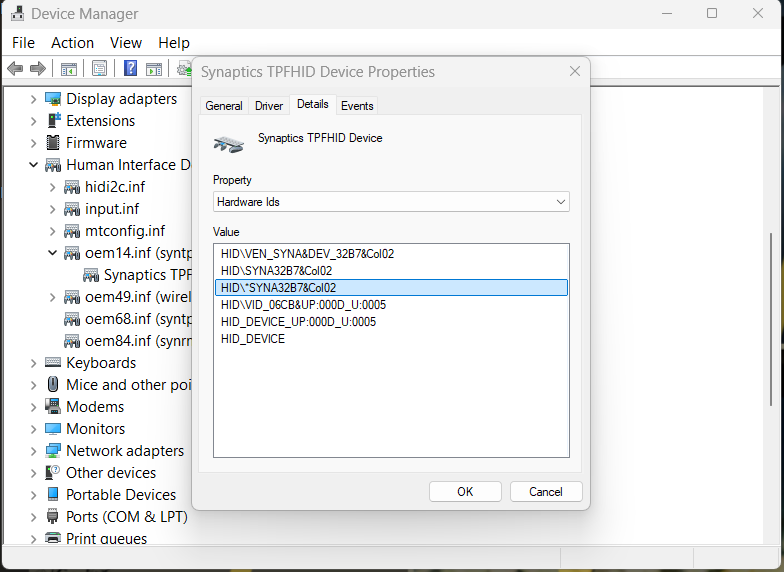Screen dimensions: 784x572
Task: Maximize the Device Manager window
Action: click(x=712, y=14)
